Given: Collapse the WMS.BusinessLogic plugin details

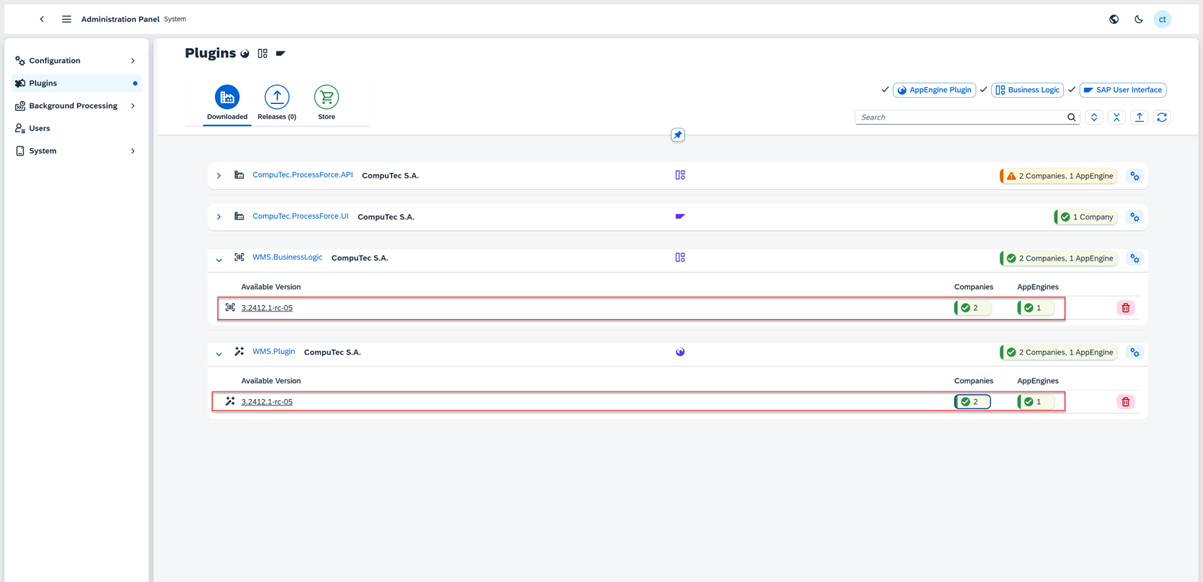Looking at the screenshot, I should pos(218,258).
